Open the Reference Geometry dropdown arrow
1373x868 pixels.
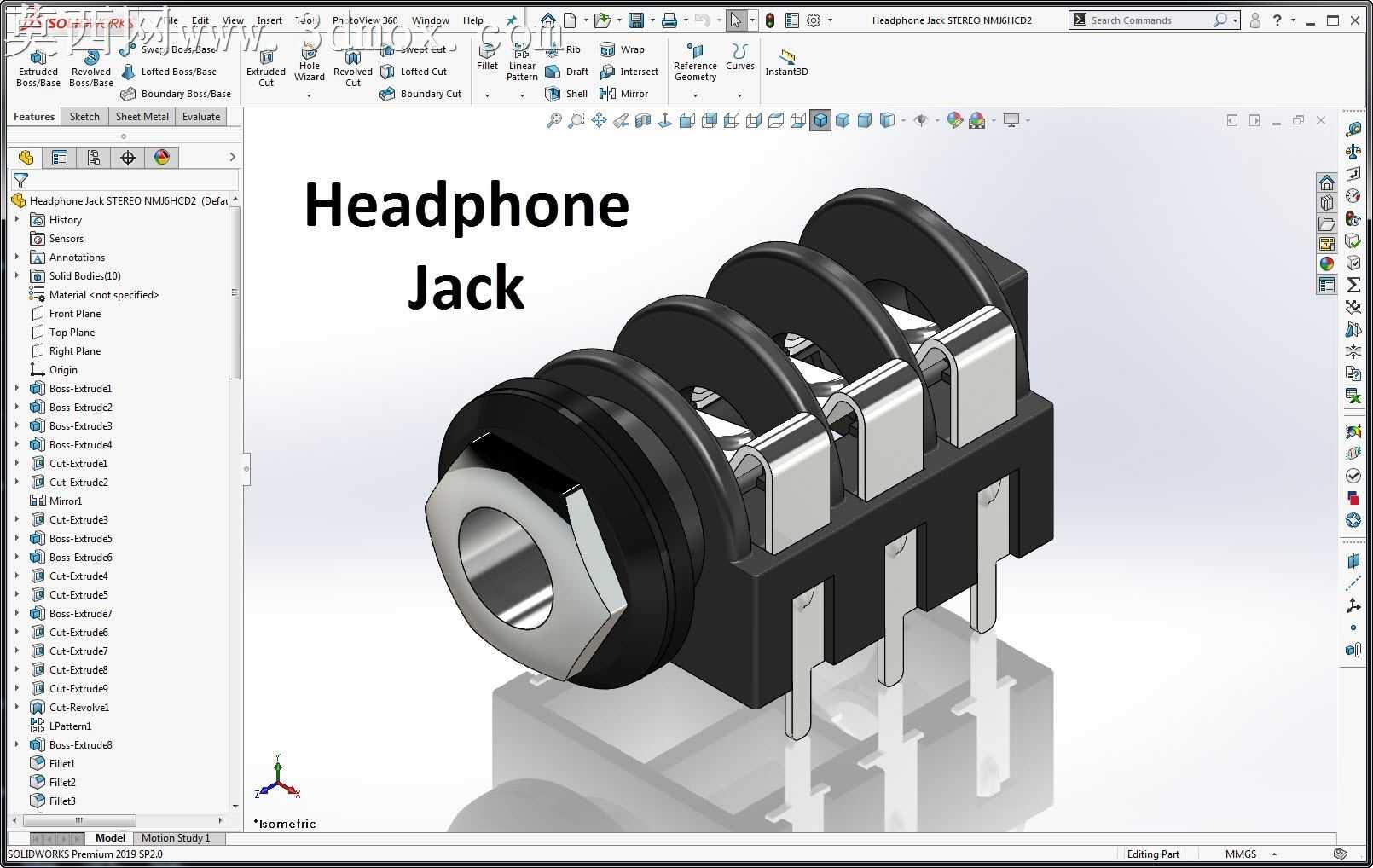tap(695, 95)
